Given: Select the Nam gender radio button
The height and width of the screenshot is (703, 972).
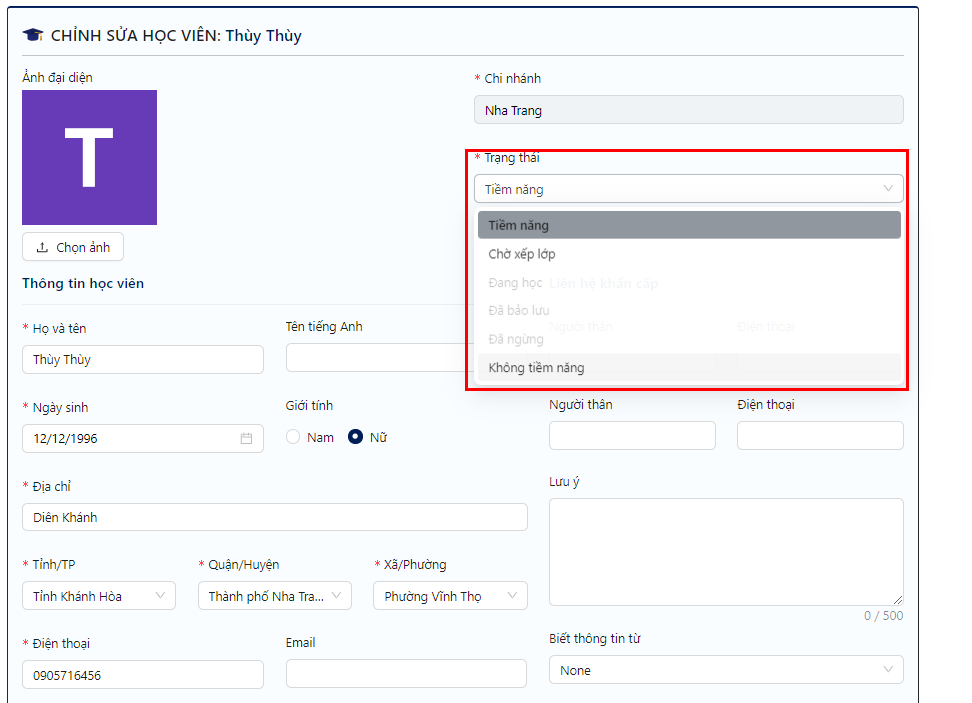Looking at the screenshot, I should click(x=293, y=437).
